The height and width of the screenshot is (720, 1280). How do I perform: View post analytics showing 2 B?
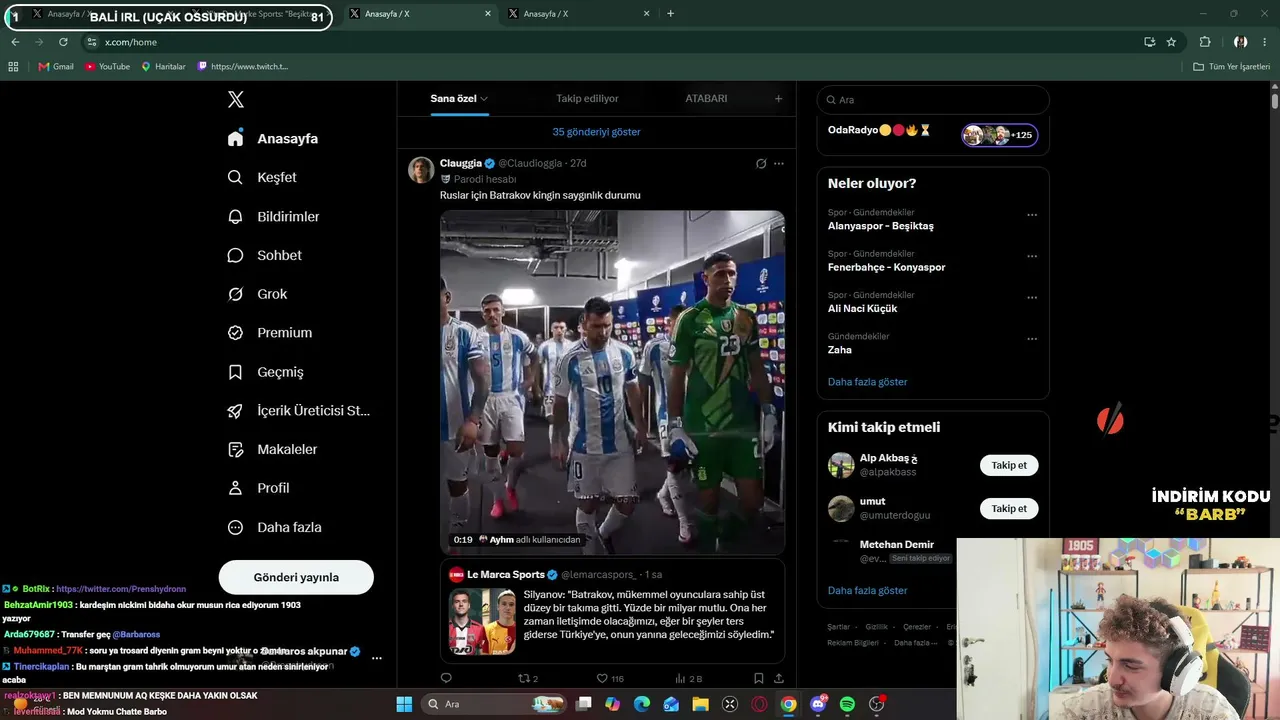(689, 678)
